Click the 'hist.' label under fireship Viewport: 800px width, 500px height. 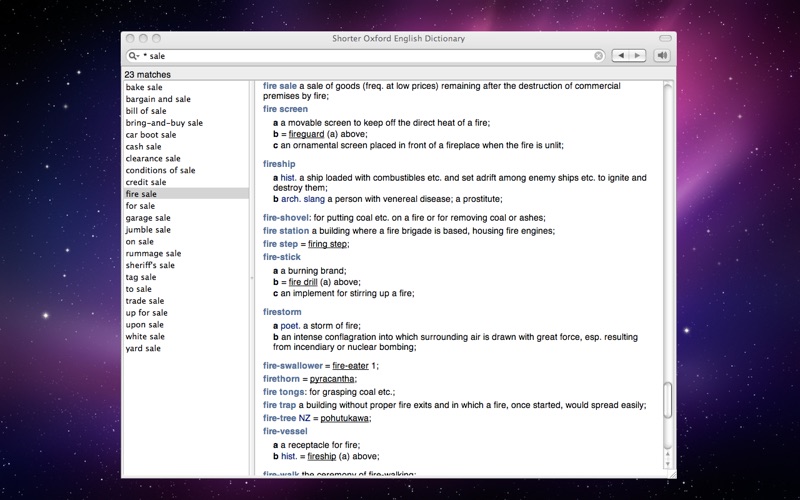[x=288, y=178]
